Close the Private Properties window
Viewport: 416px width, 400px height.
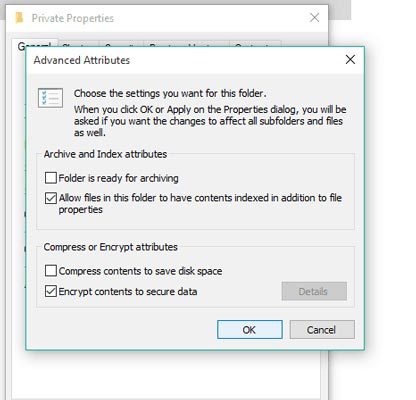pos(314,18)
